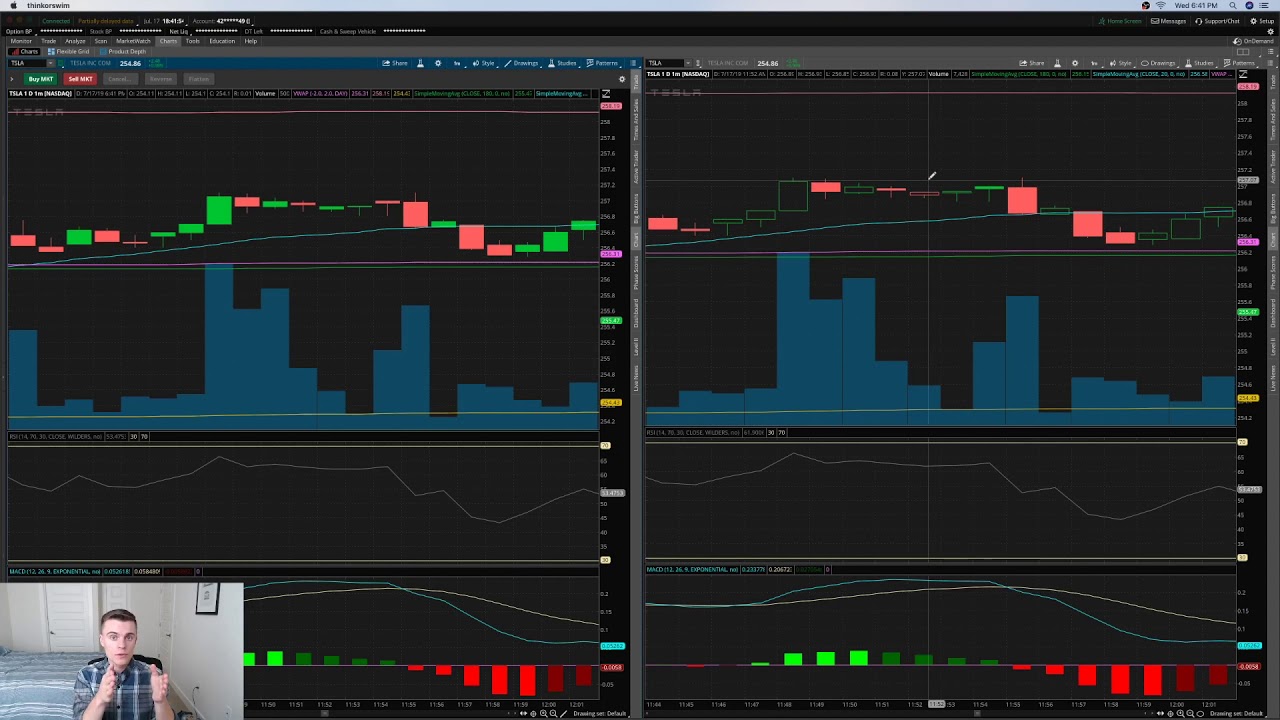Viewport: 1280px width, 720px height.
Task: Open the left chart Studies menu
Action: tap(562, 63)
